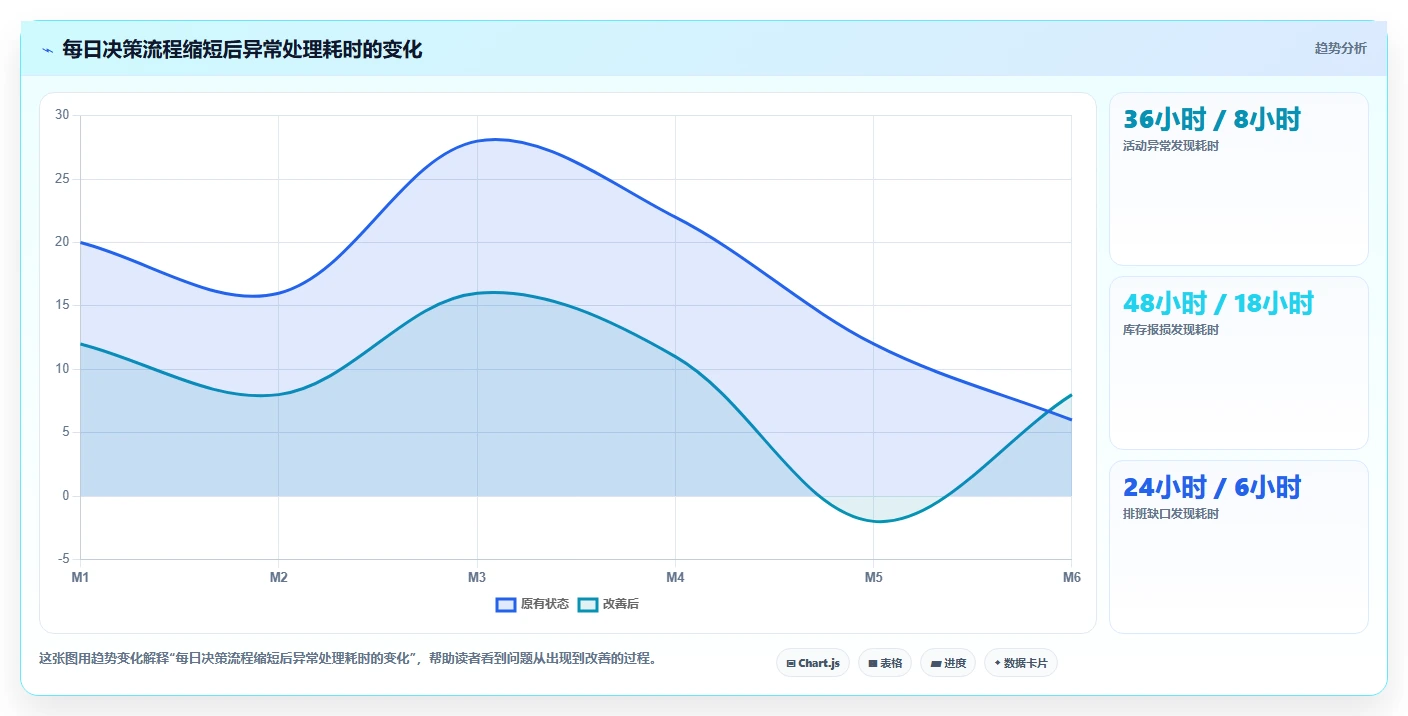Click the lightning icon beside the title
1408x716 pixels.
(x=47, y=49)
